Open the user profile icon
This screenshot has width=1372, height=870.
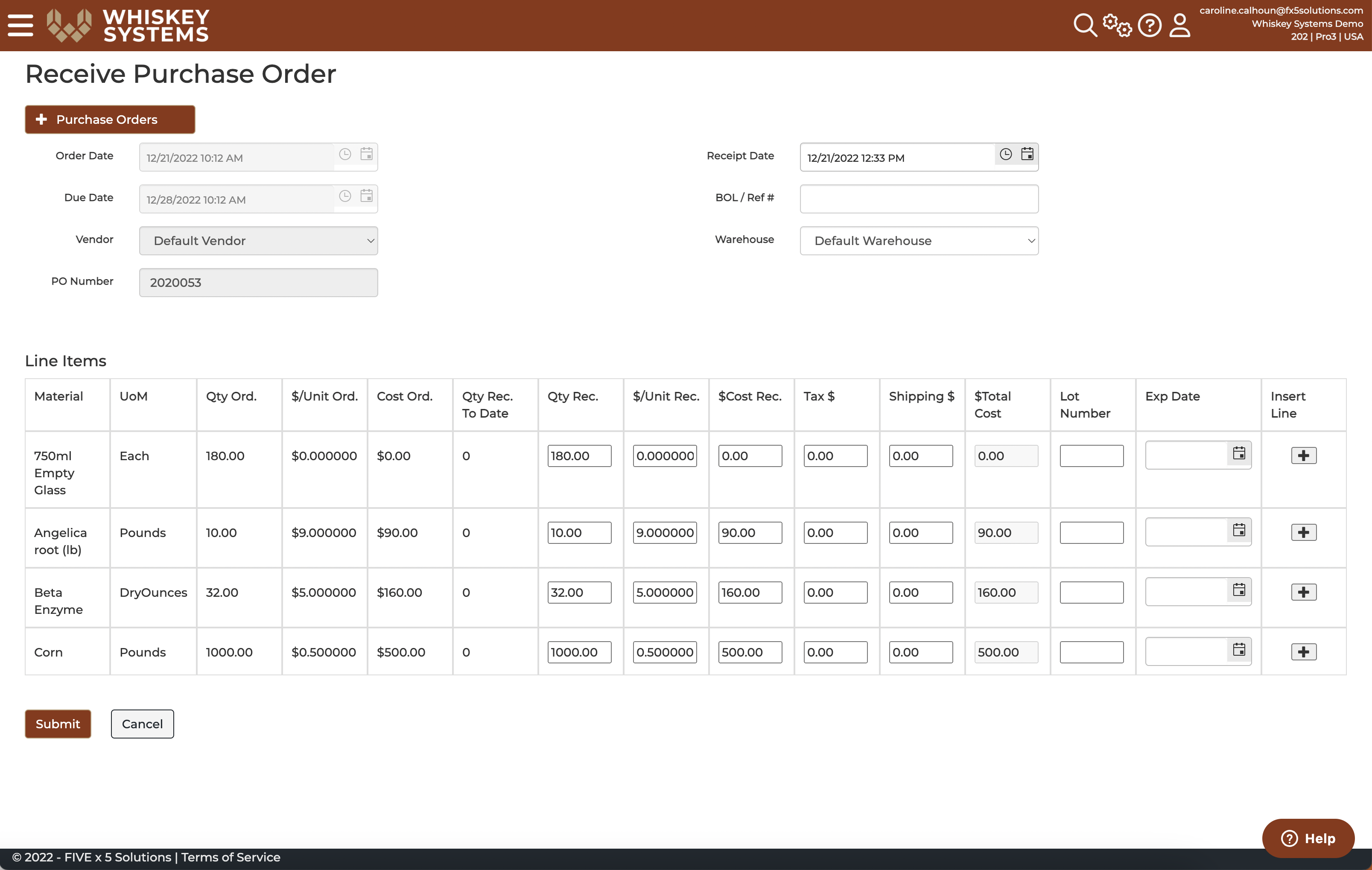click(x=1180, y=26)
